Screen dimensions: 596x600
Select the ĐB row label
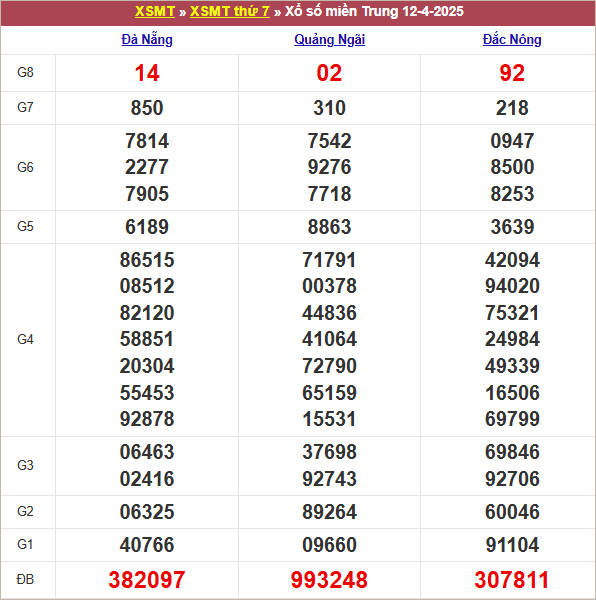click(x=25, y=579)
